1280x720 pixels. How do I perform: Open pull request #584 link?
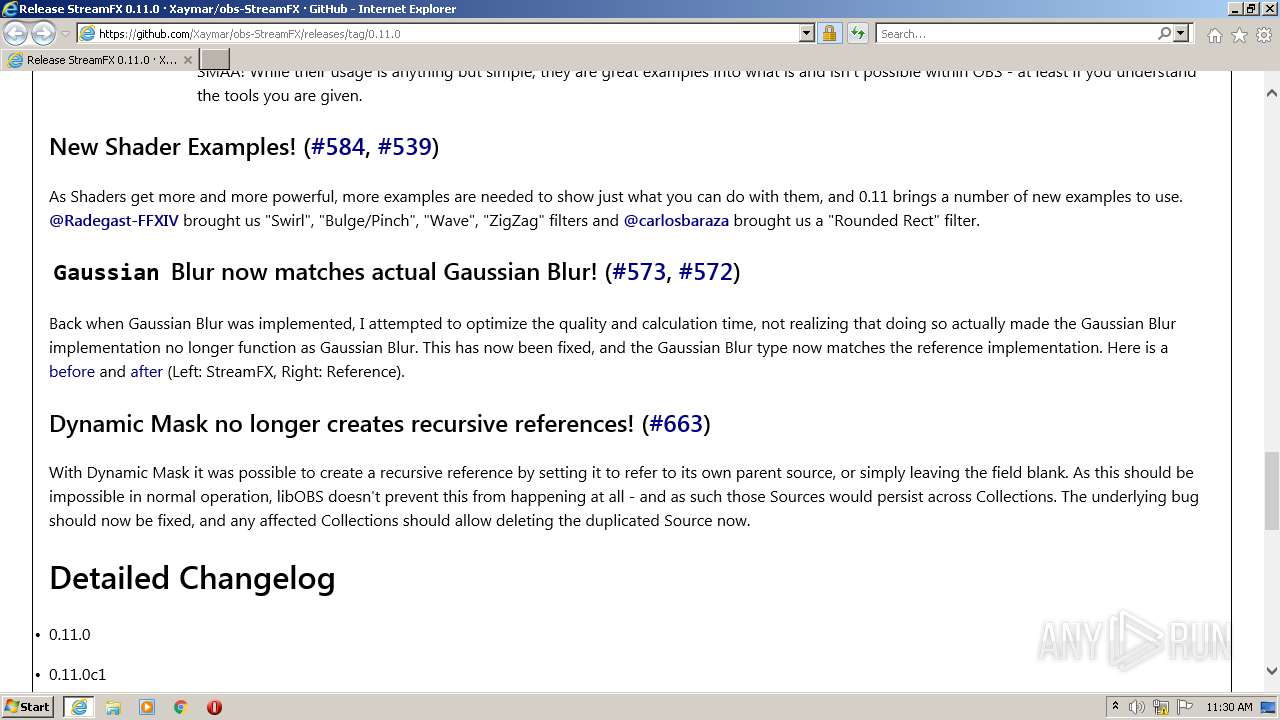tap(338, 147)
